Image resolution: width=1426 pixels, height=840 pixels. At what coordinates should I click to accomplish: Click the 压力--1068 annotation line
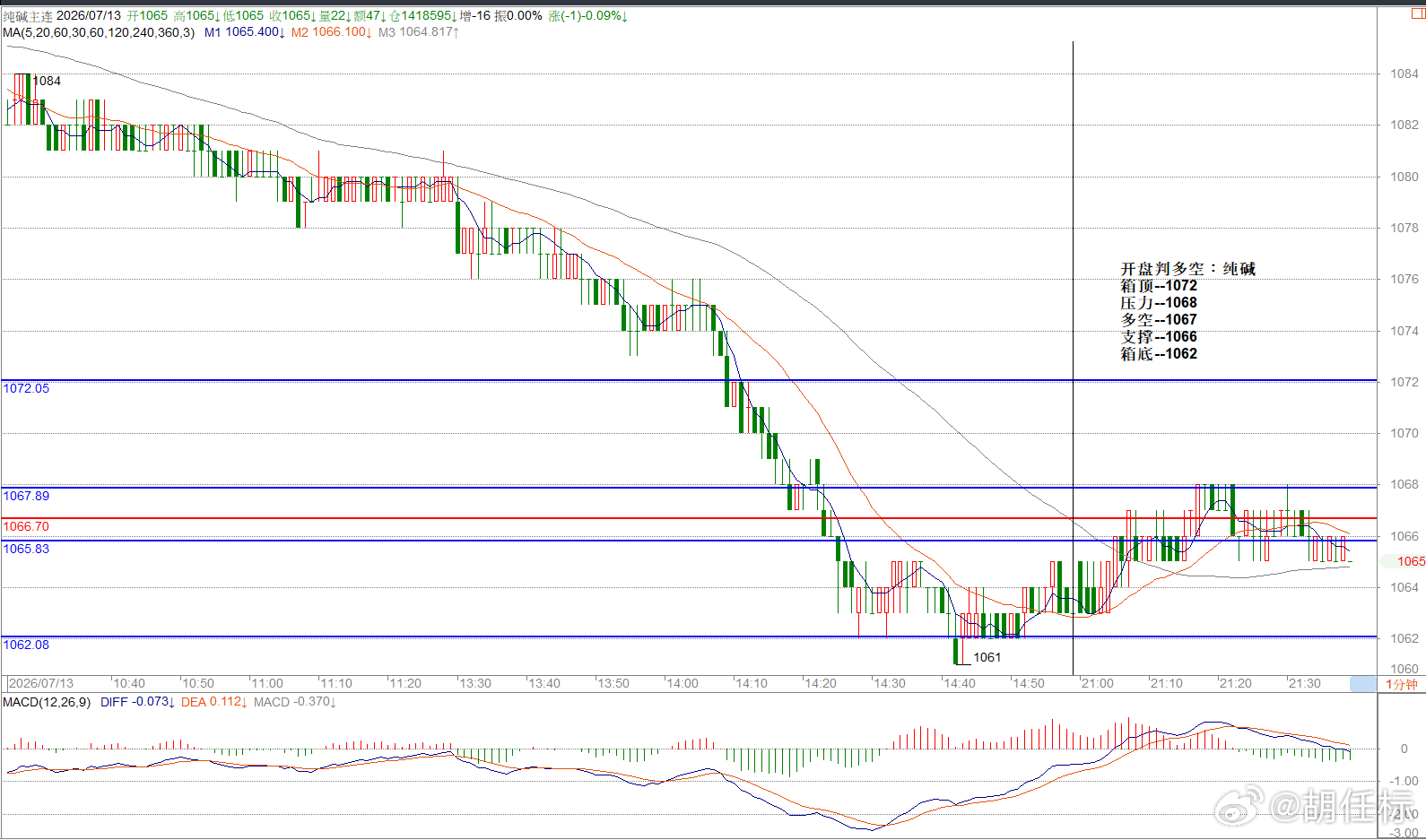click(x=1159, y=303)
